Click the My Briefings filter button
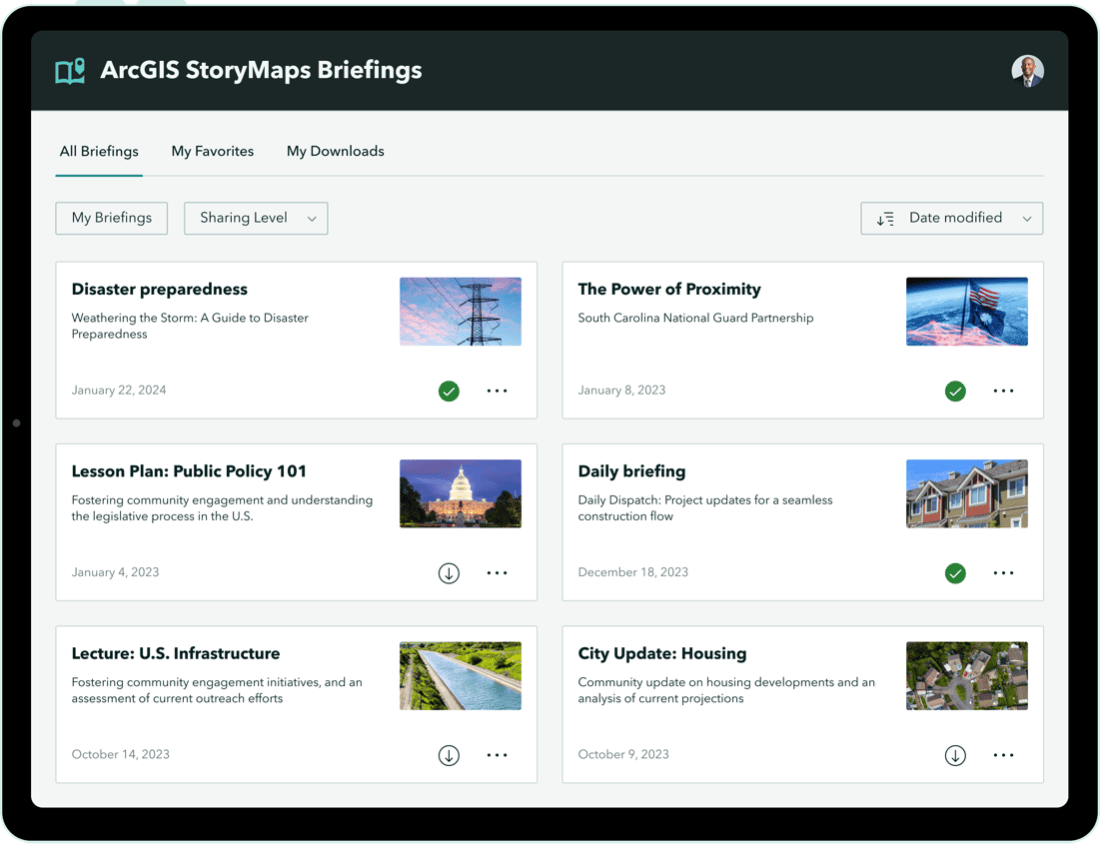Image resolution: width=1100 pixels, height=846 pixels. click(x=112, y=218)
